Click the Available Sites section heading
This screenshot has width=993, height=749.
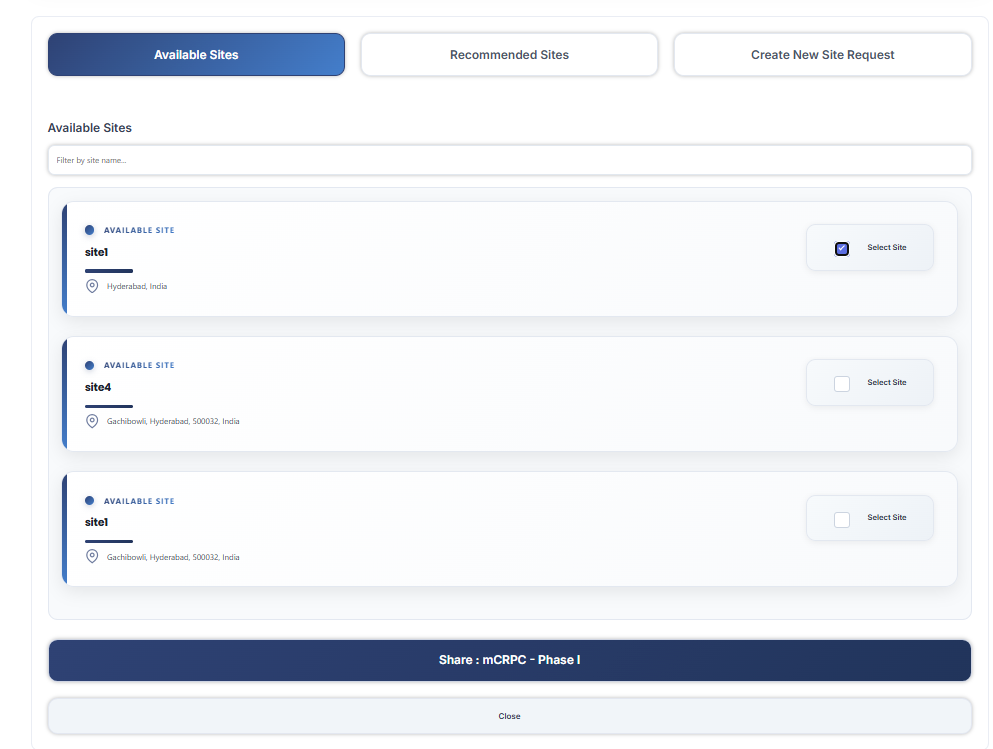89,127
